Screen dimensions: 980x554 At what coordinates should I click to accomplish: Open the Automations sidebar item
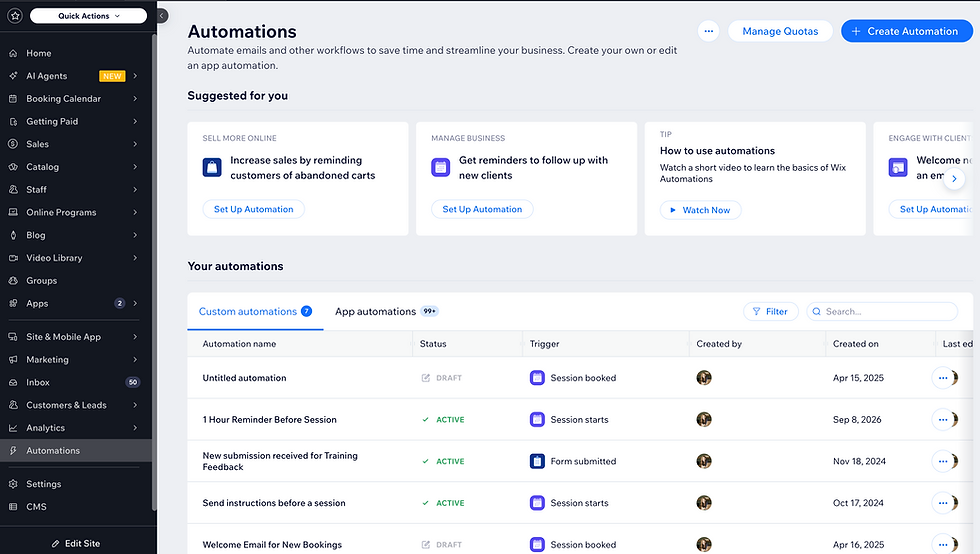(76, 450)
